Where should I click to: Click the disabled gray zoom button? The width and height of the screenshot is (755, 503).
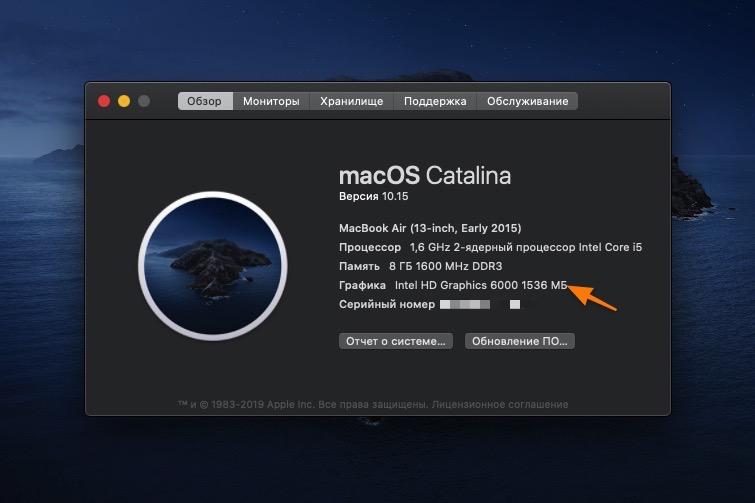pos(144,101)
